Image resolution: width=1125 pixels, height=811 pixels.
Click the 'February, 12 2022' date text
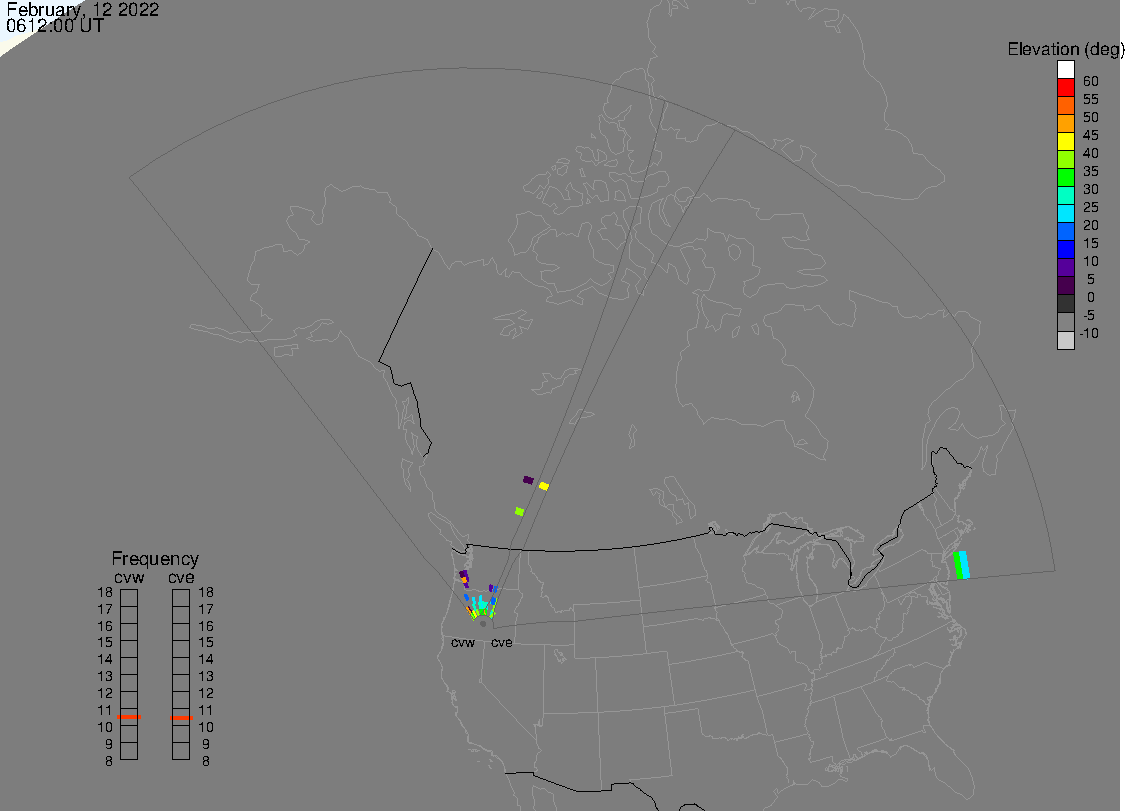click(x=83, y=9)
